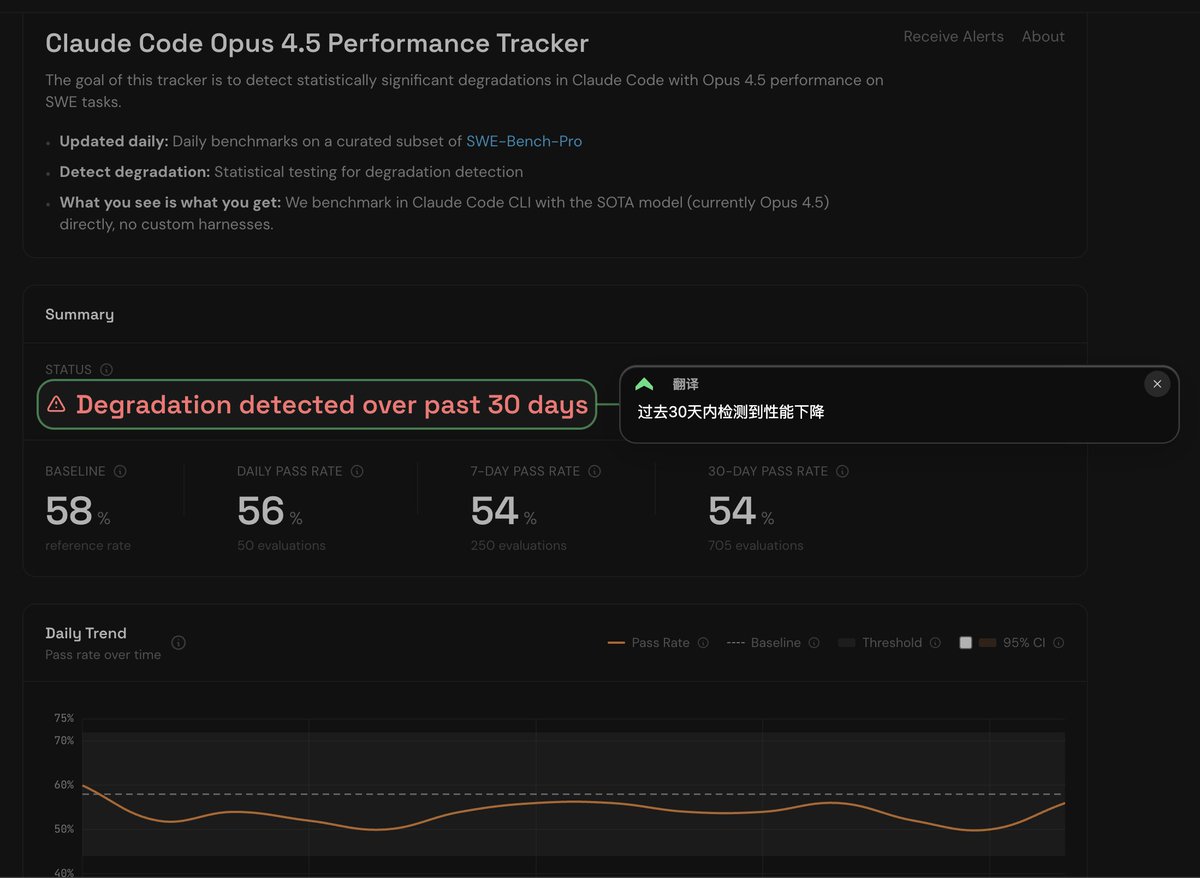Click the info icon next to Daily Trend
The width and height of the screenshot is (1200, 878).
pyautogui.click(x=178, y=643)
